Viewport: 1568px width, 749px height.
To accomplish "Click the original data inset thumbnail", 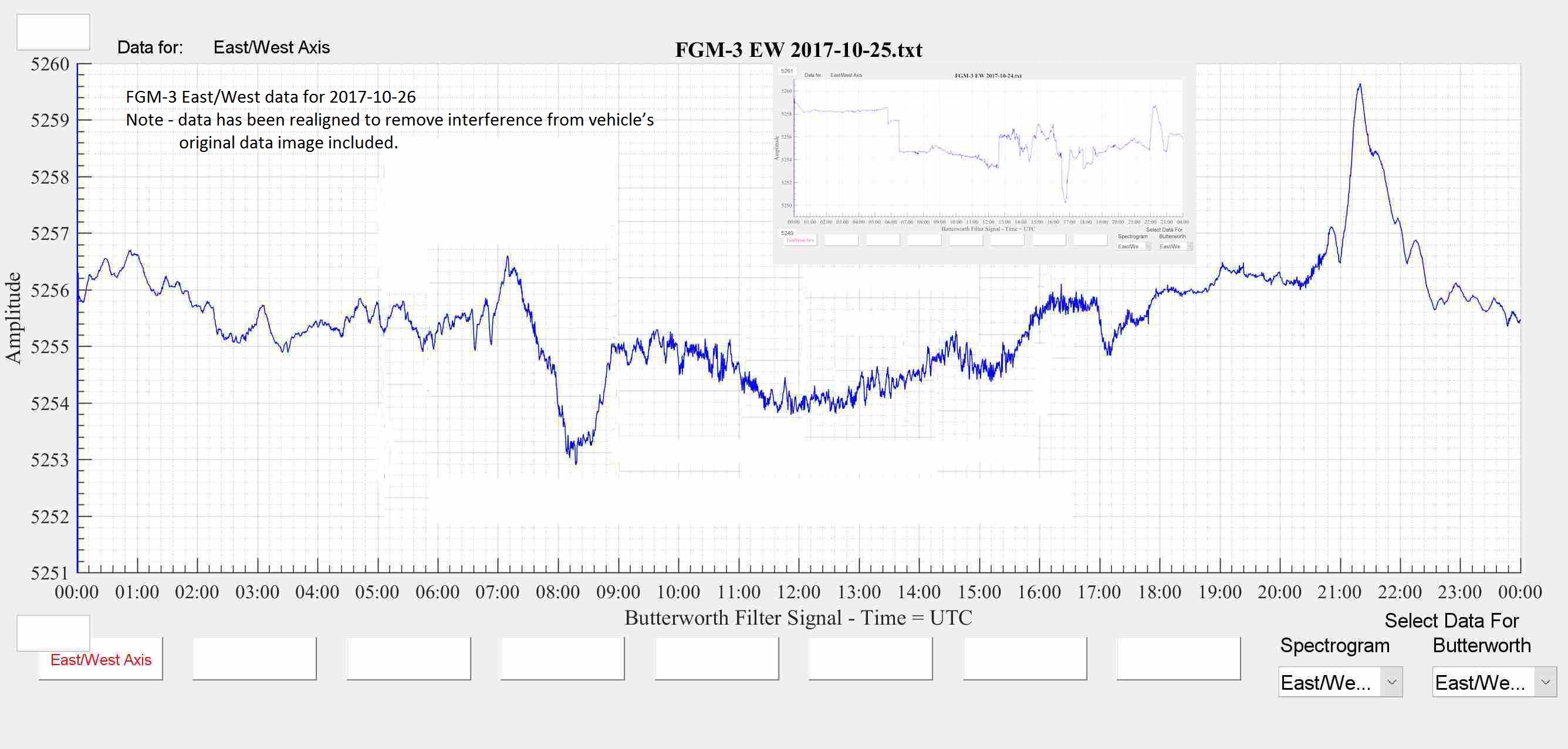I will coord(984,163).
